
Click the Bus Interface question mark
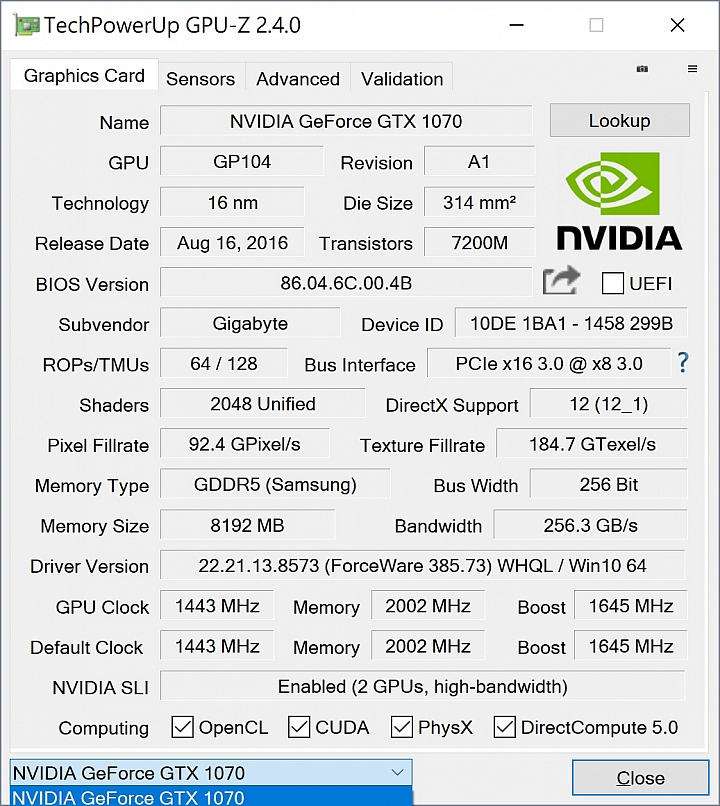(x=682, y=363)
